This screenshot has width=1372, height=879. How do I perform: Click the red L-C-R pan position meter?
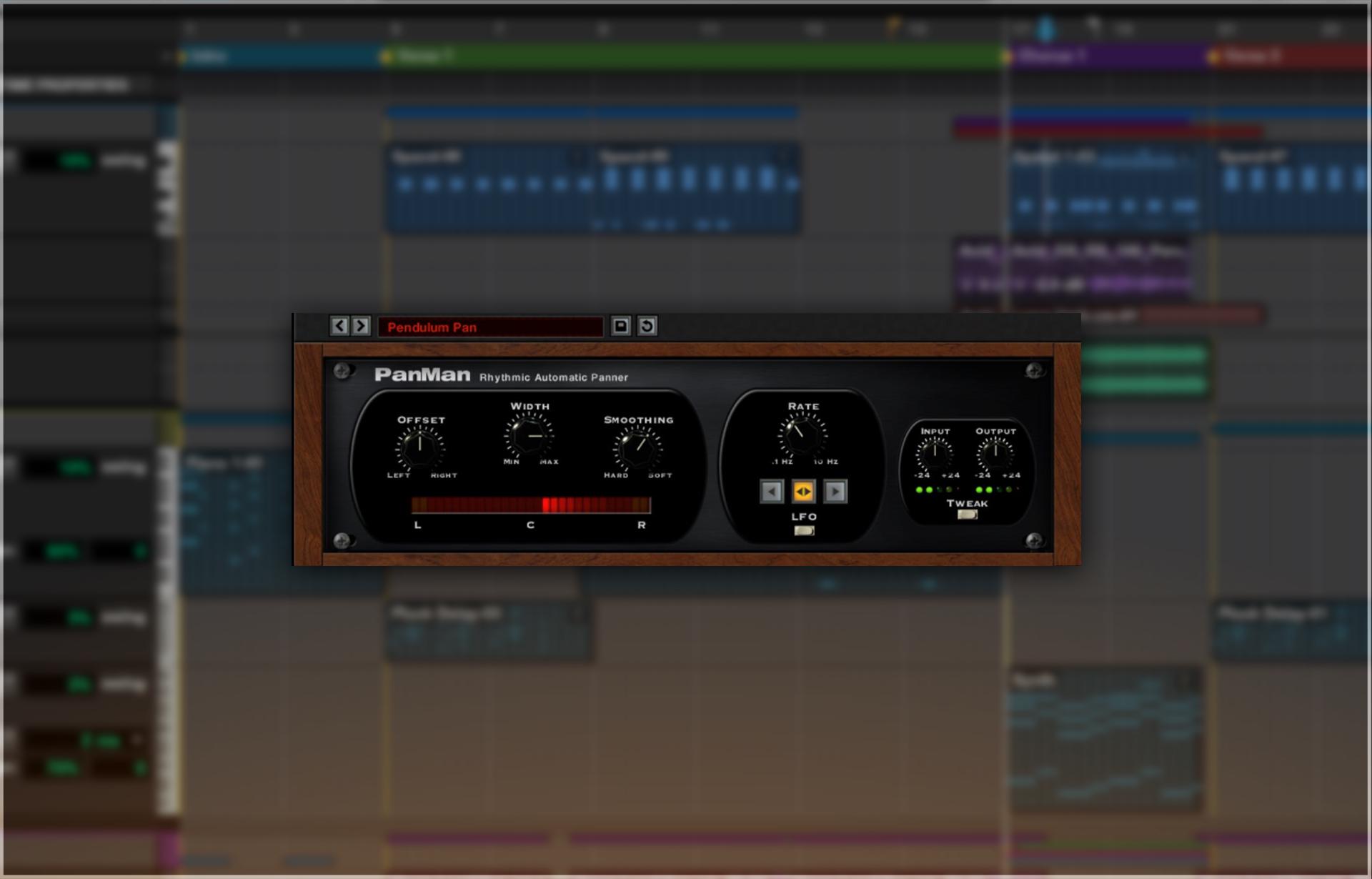click(x=531, y=505)
